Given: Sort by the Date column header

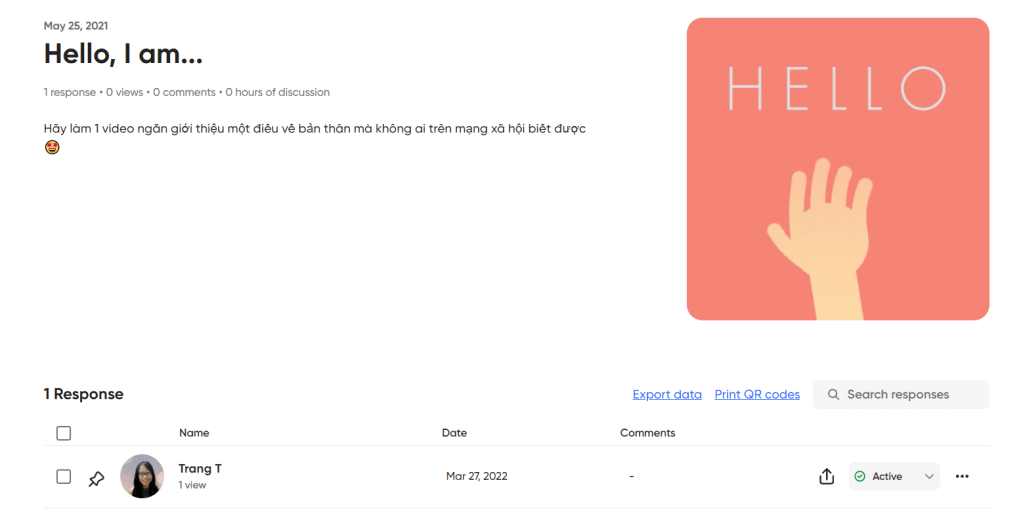Looking at the screenshot, I should (x=454, y=433).
